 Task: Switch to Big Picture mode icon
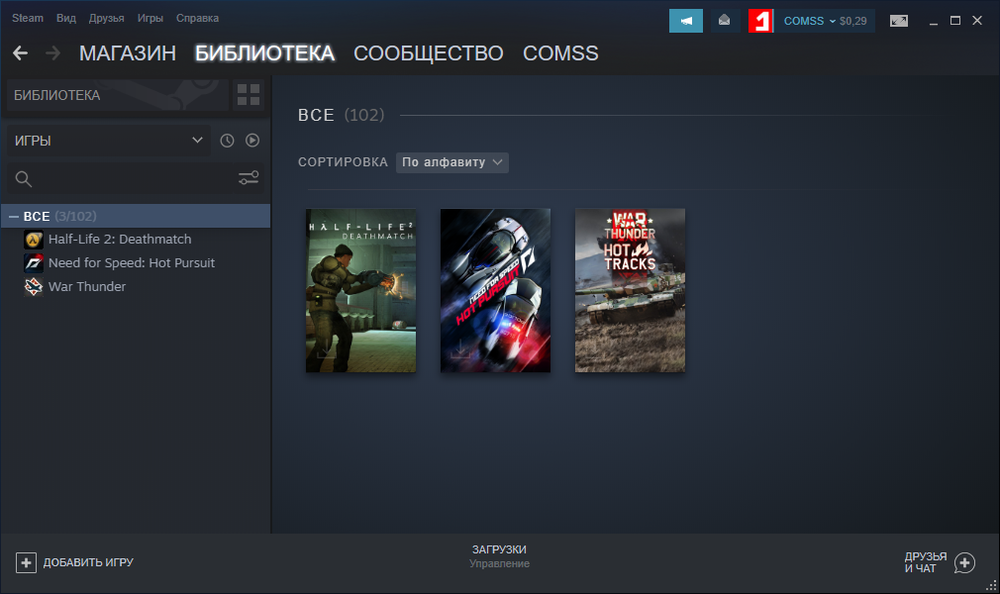pyautogui.click(x=899, y=21)
